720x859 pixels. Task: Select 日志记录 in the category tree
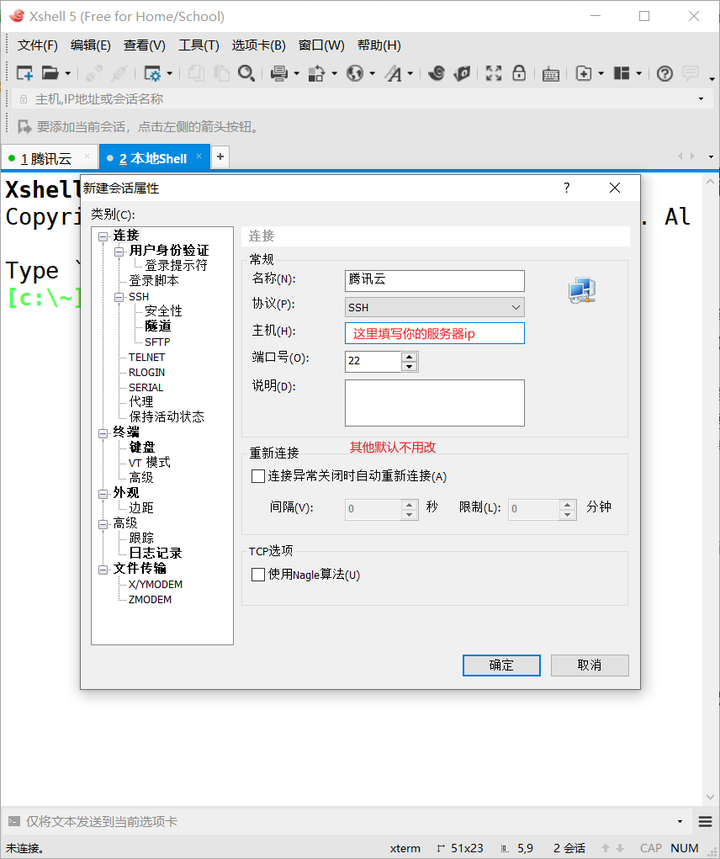[x=155, y=553]
